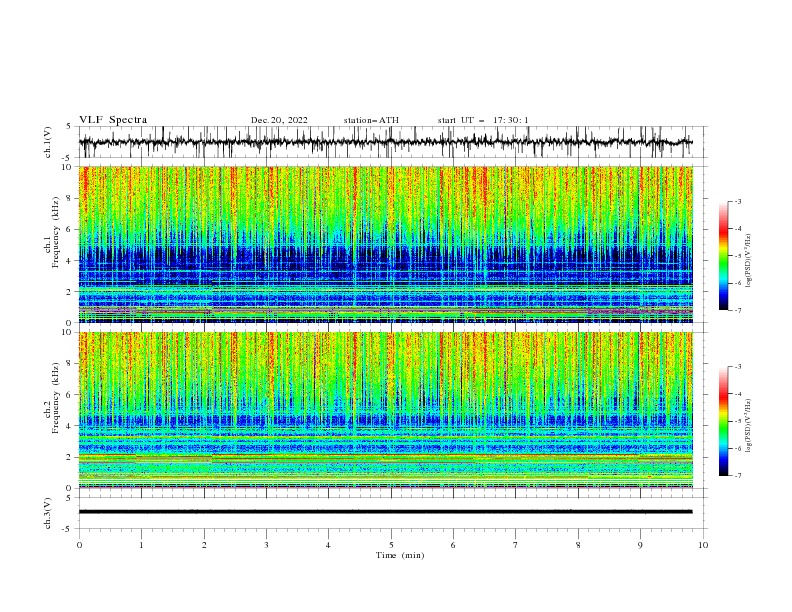This screenshot has height=612, width=792.
Task: Click the "VLF Spectra" title text
Action: [113, 120]
